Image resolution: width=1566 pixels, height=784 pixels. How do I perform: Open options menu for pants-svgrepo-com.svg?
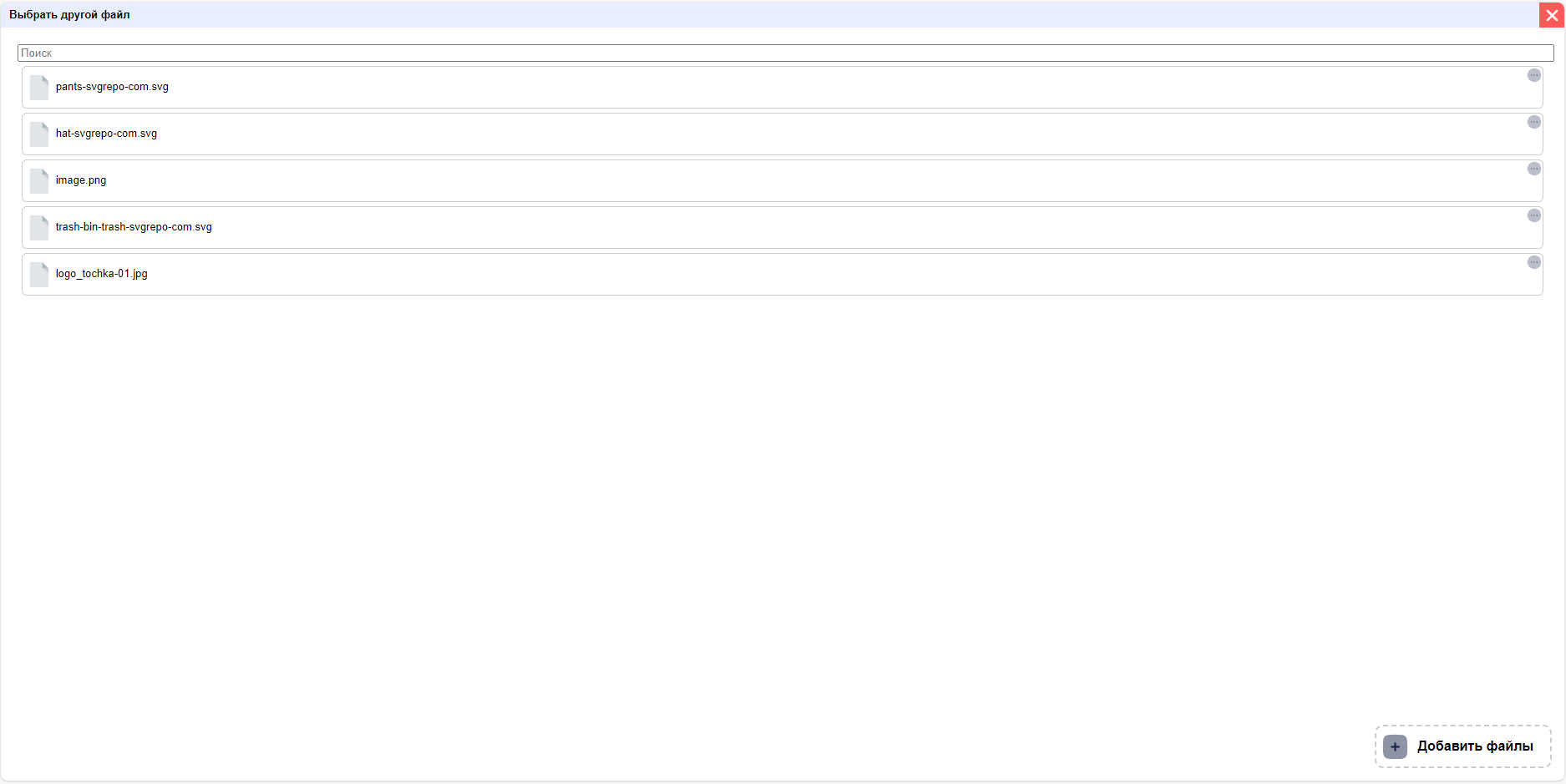1534,75
